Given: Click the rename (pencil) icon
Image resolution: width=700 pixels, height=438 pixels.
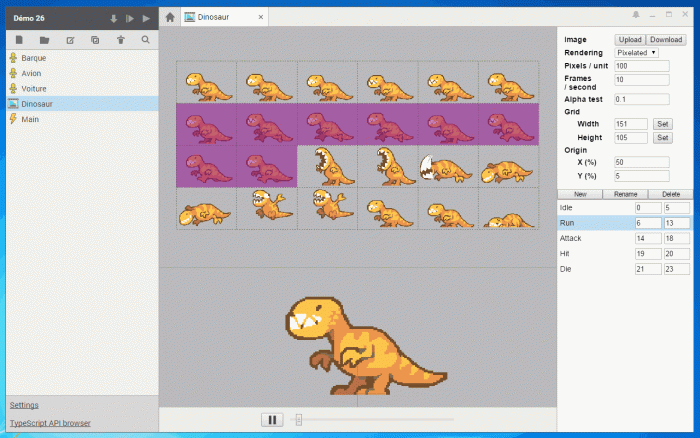Looking at the screenshot, I should coord(70,40).
